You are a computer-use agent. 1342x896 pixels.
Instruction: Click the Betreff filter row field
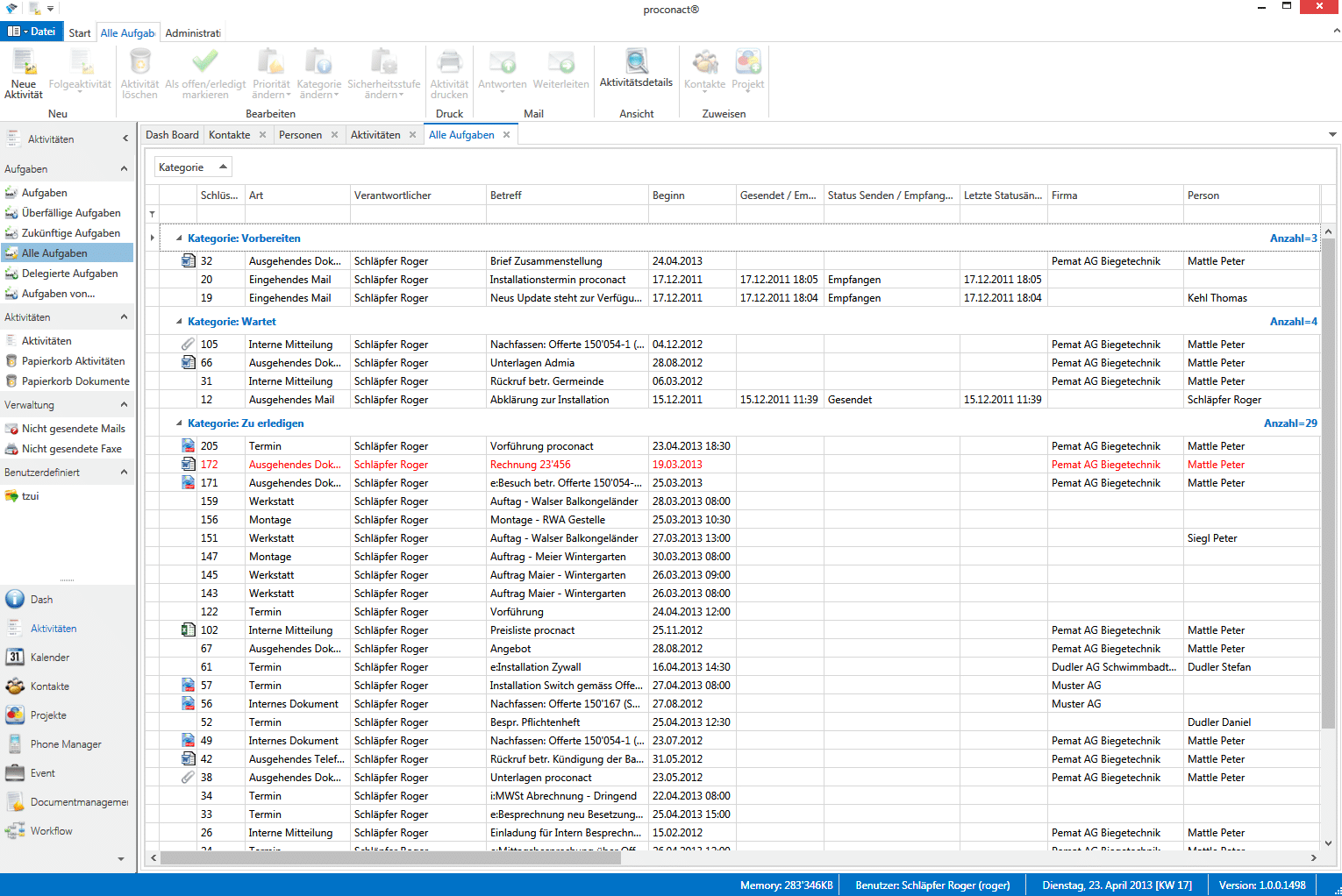click(567, 214)
